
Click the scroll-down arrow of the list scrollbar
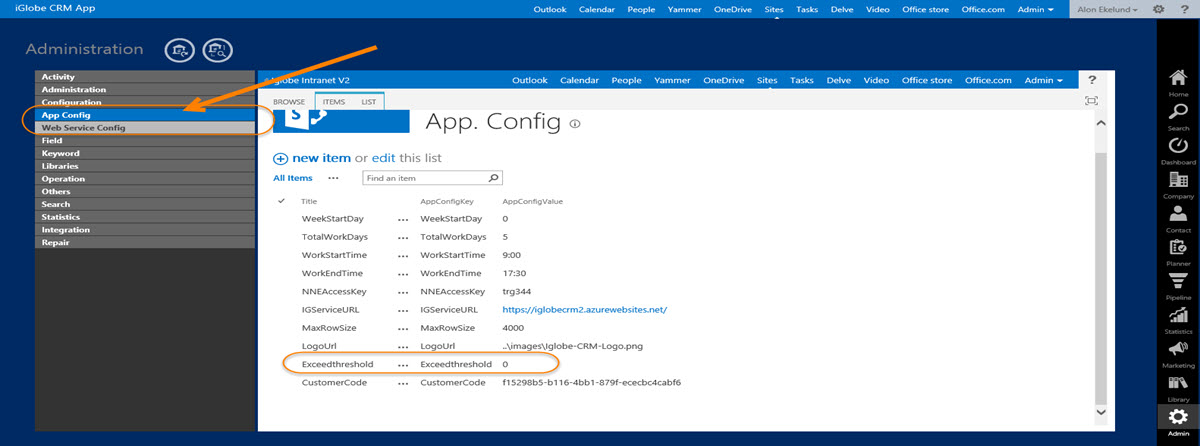(1102, 412)
